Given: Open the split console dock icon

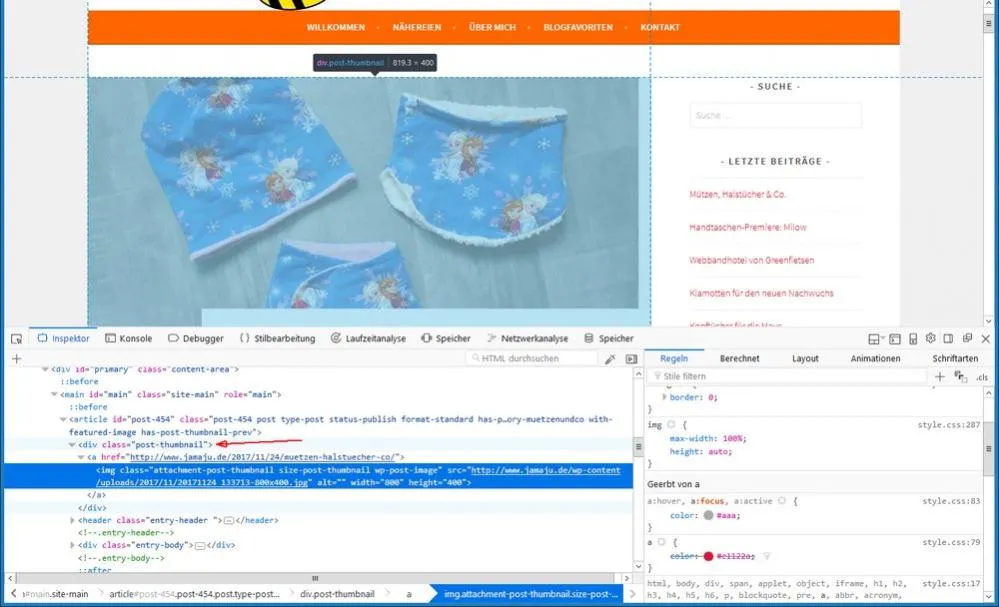Looking at the screenshot, I should point(875,339).
